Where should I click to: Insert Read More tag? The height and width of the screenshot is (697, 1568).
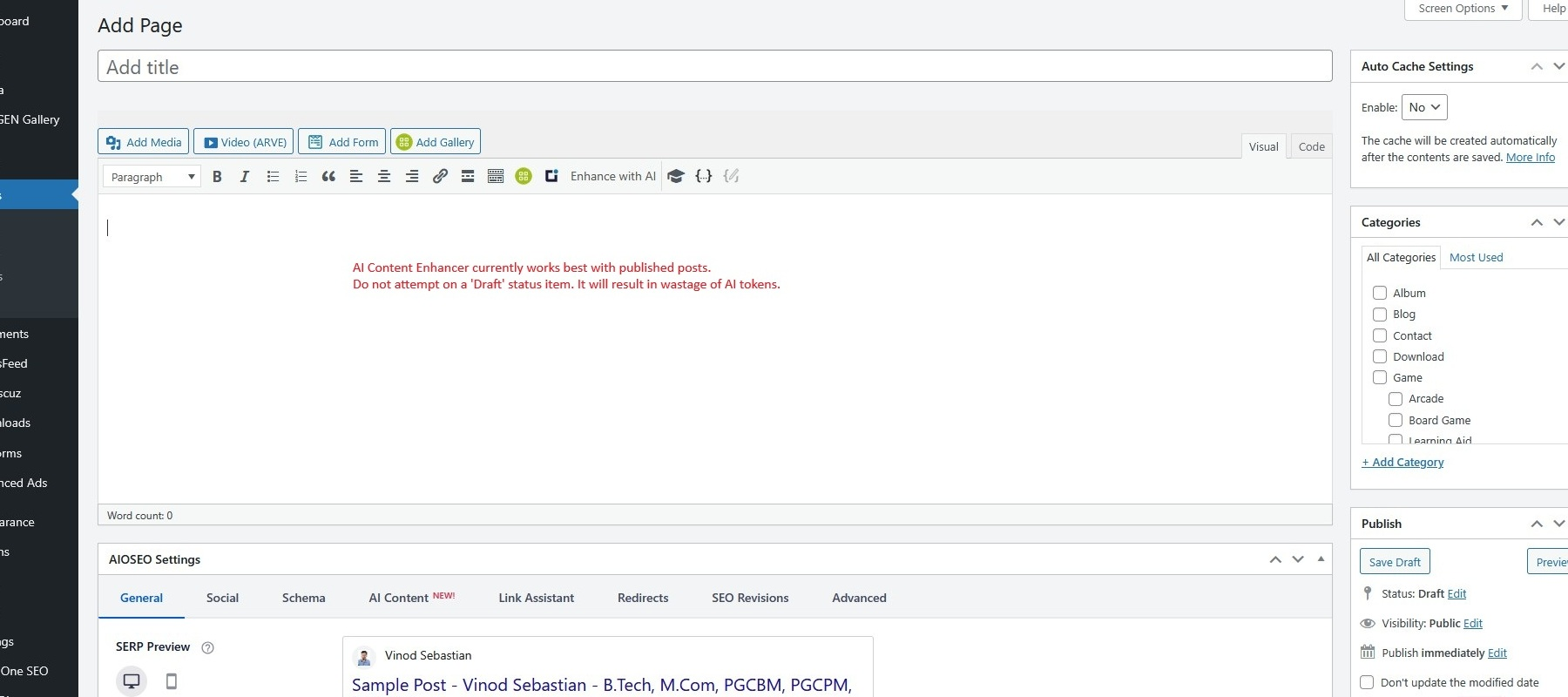[x=468, y=177]
